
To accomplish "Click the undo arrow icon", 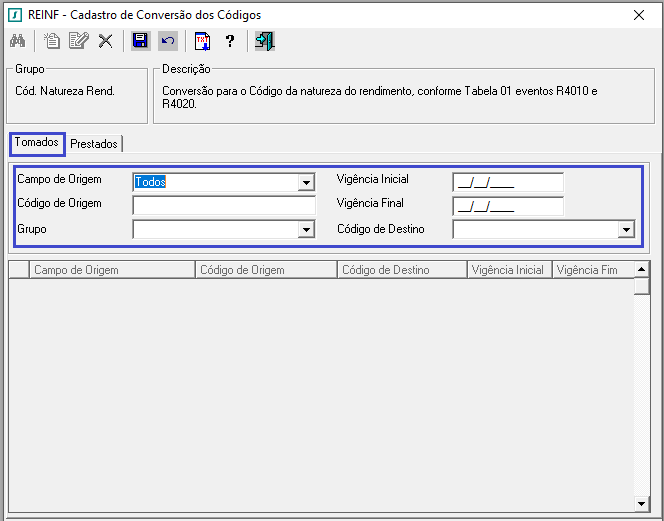I will [x=168, y=41].
